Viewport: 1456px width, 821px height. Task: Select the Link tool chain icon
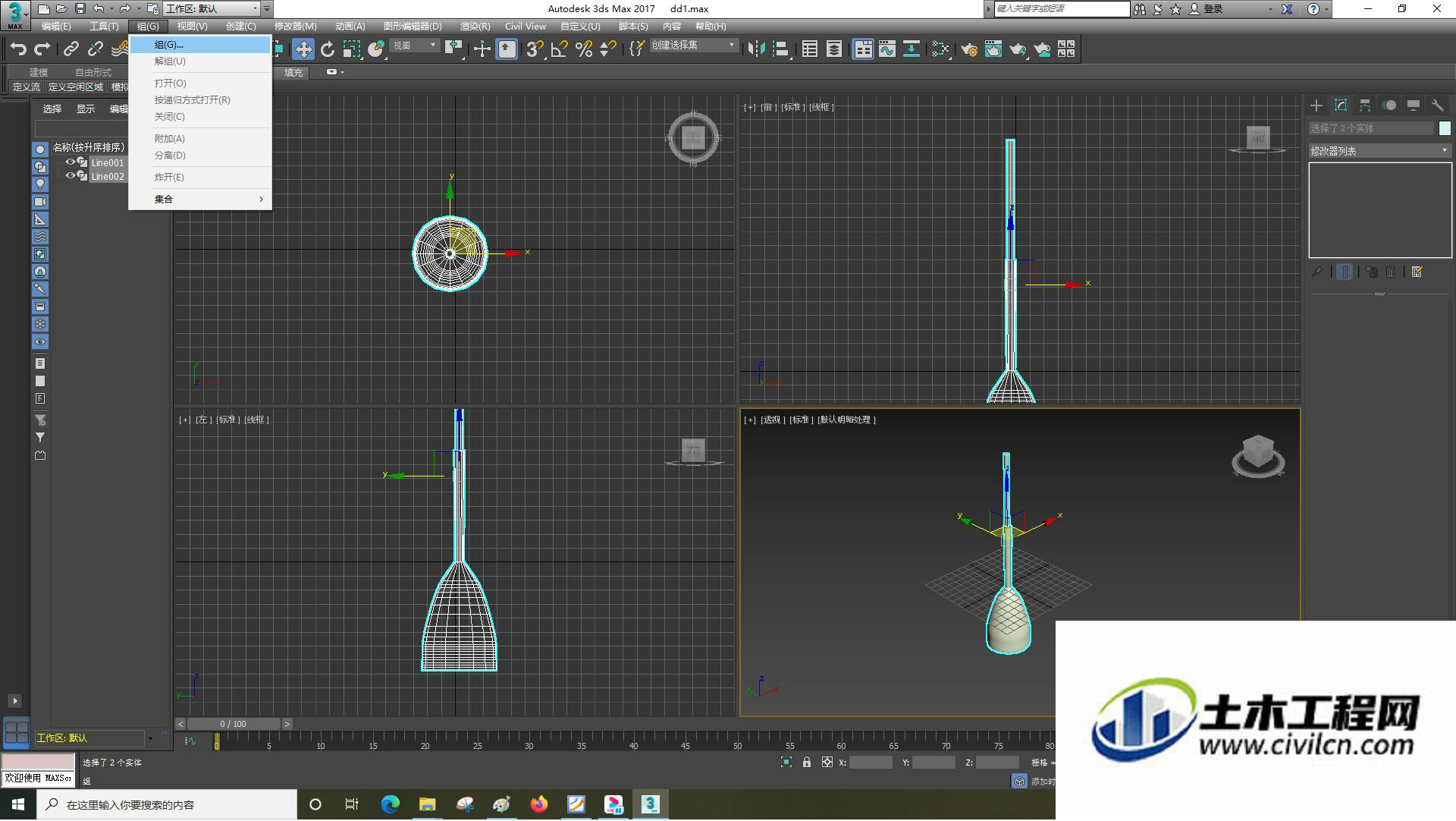coord(71,49)
